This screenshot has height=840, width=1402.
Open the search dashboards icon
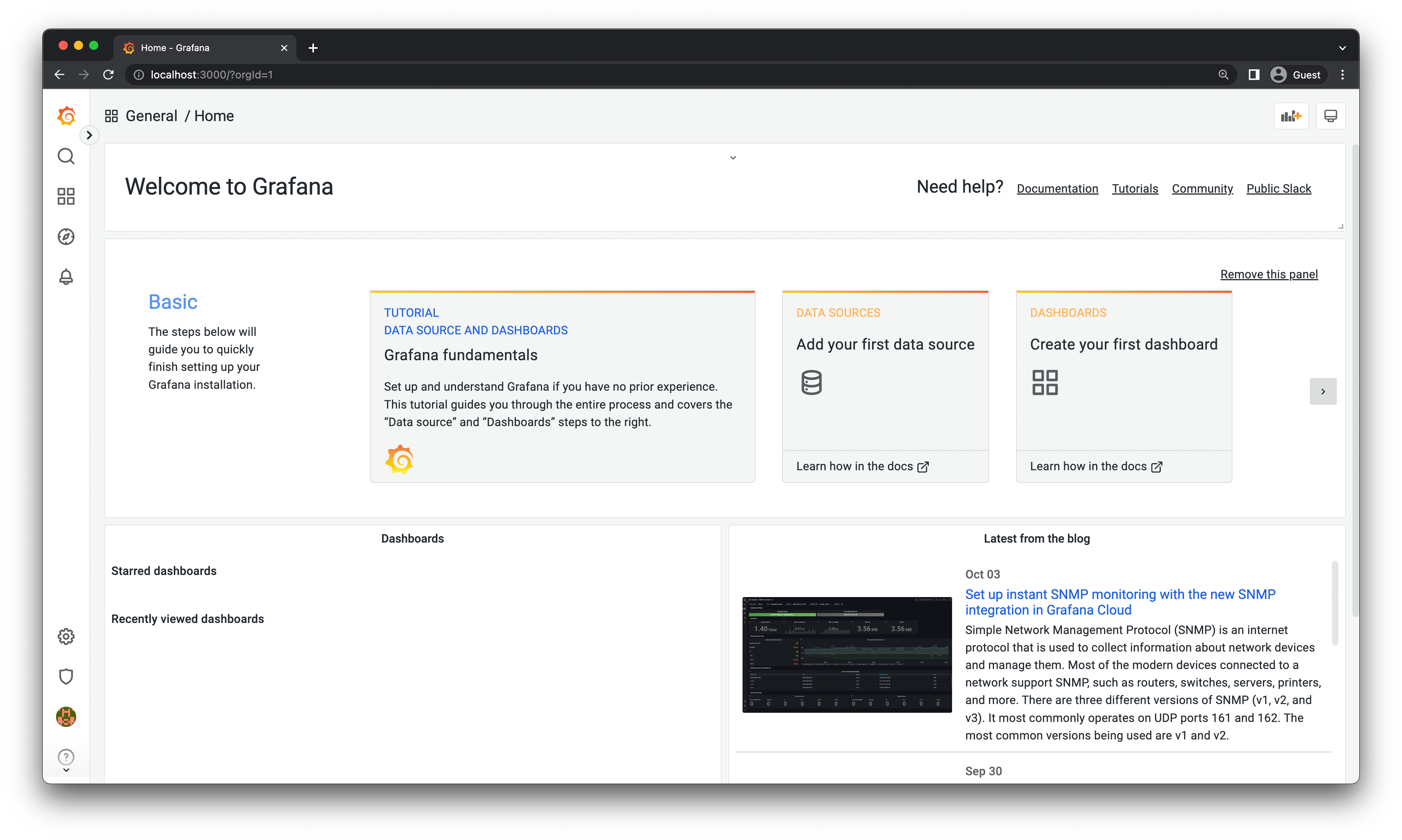tap(66, 156)
